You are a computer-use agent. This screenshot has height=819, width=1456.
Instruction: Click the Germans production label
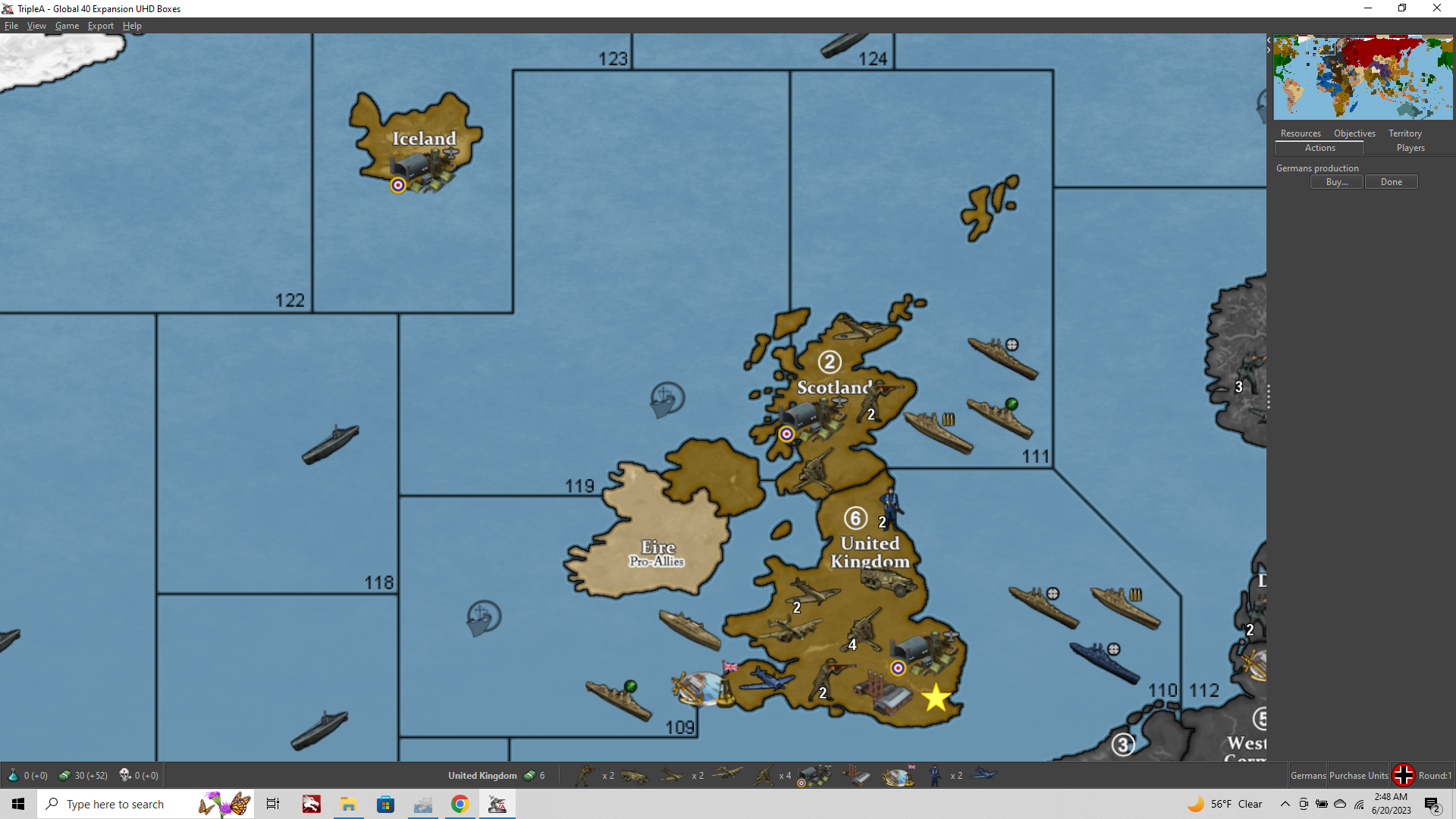click(1317, 168)
